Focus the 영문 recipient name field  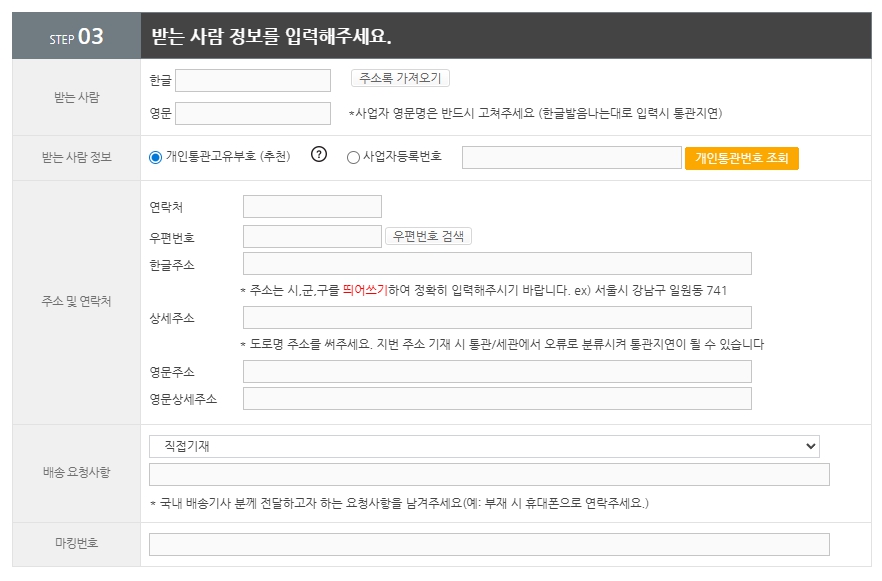[x=253, y=113]
